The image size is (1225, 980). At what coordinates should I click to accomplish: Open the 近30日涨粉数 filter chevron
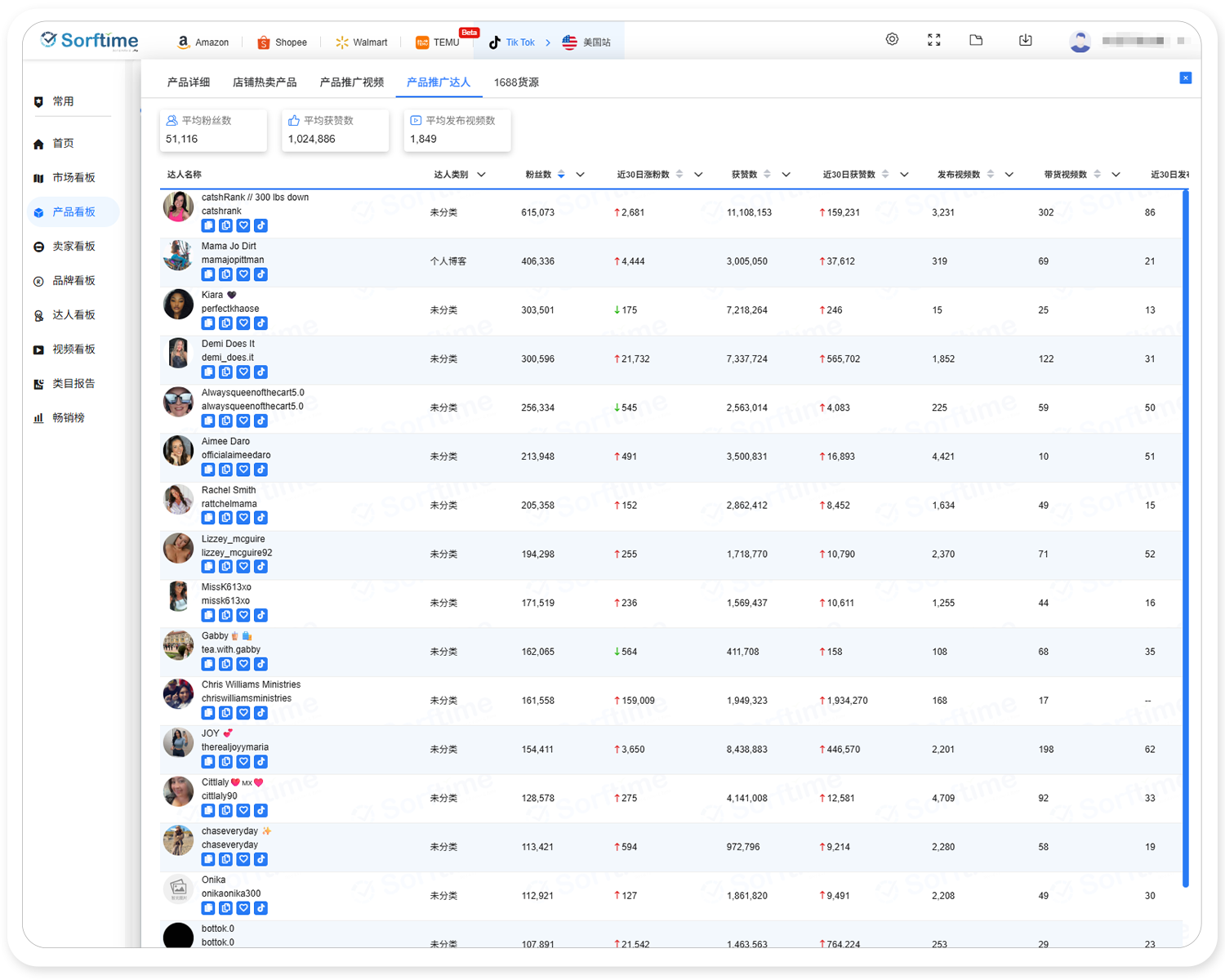click(698, 175)
